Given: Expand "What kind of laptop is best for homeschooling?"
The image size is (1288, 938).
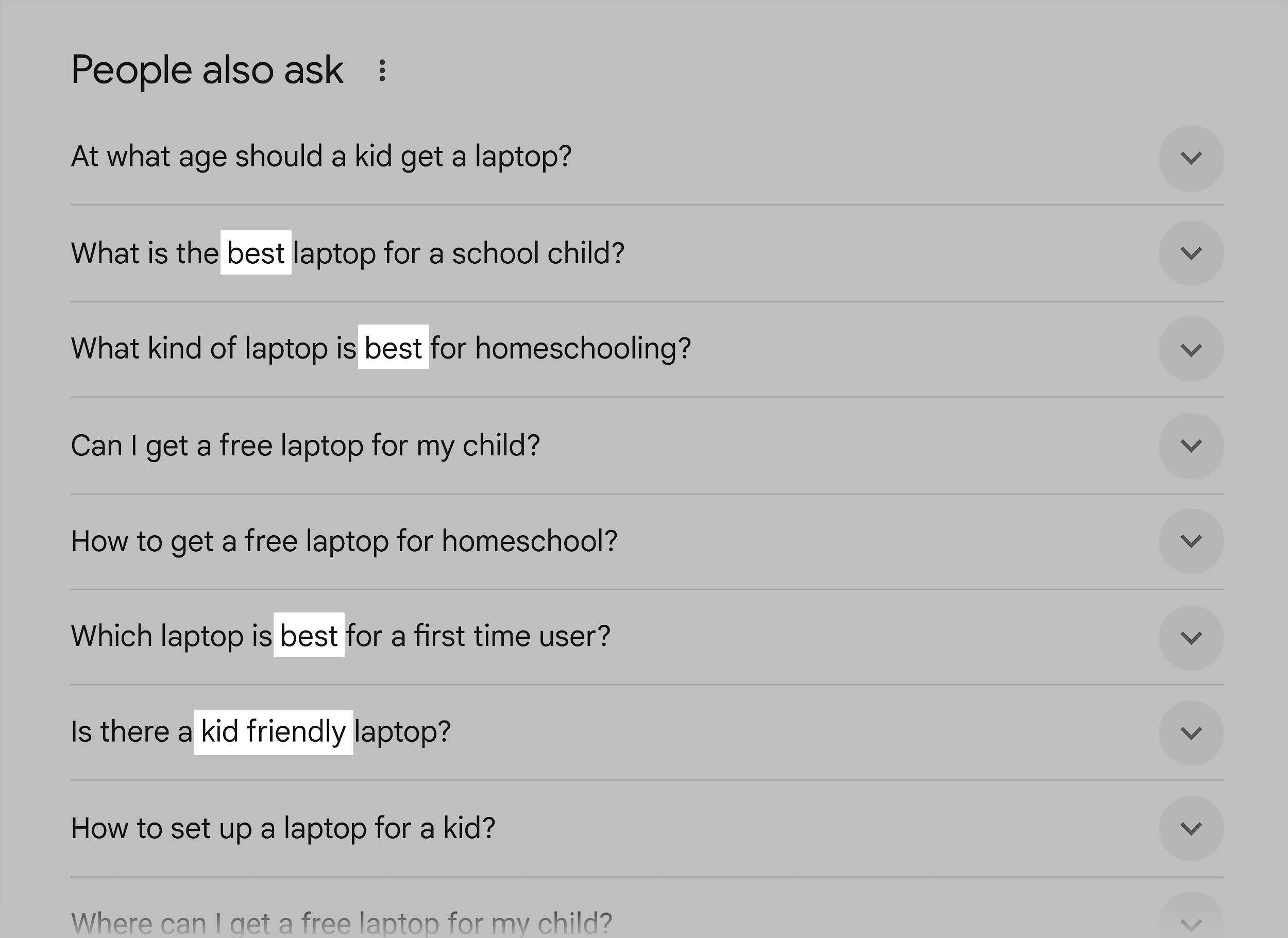Looking at the screenshot, I should pos(1191,349).
